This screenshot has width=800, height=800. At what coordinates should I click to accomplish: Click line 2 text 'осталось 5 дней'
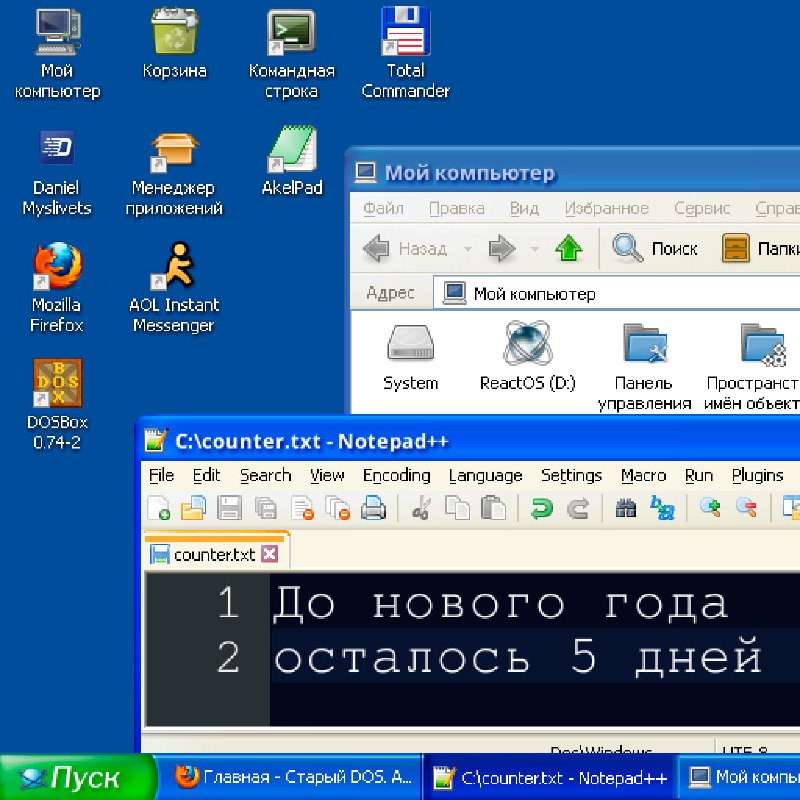pyautogui.click(x=517, y=657)
